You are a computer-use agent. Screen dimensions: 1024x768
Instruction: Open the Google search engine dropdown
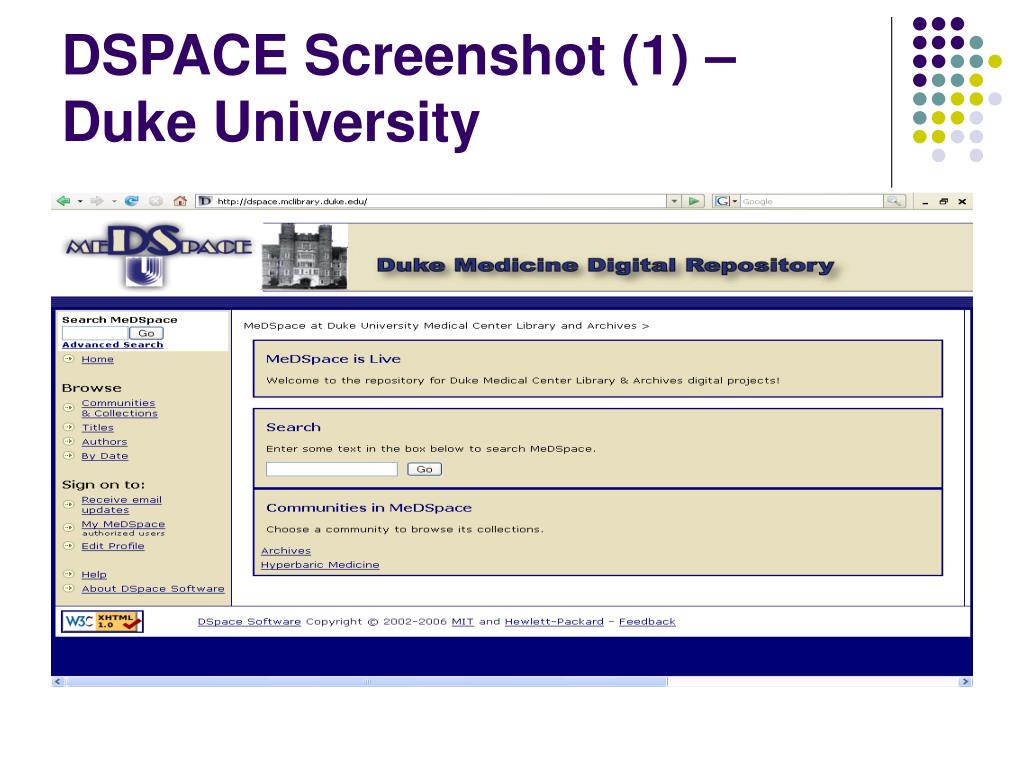735,201
